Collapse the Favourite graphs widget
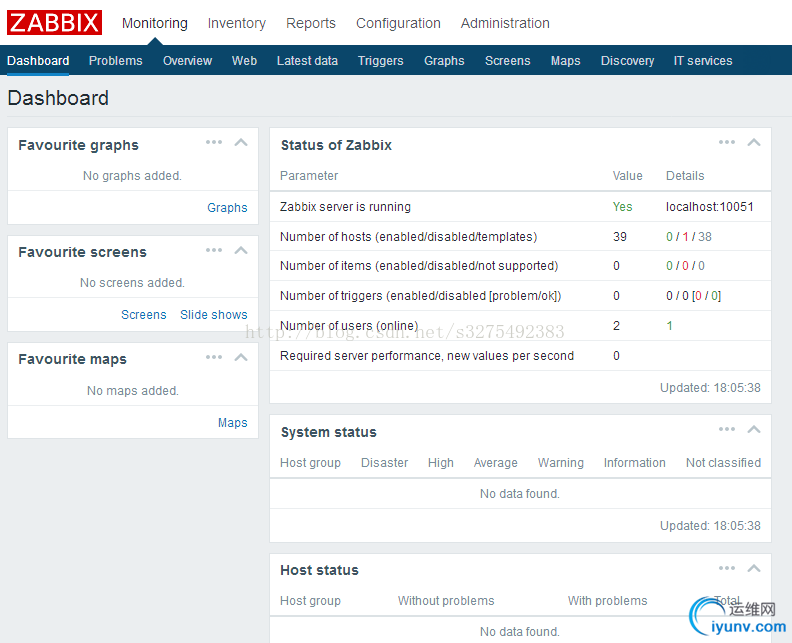792x643 pixels. [241, 142]
